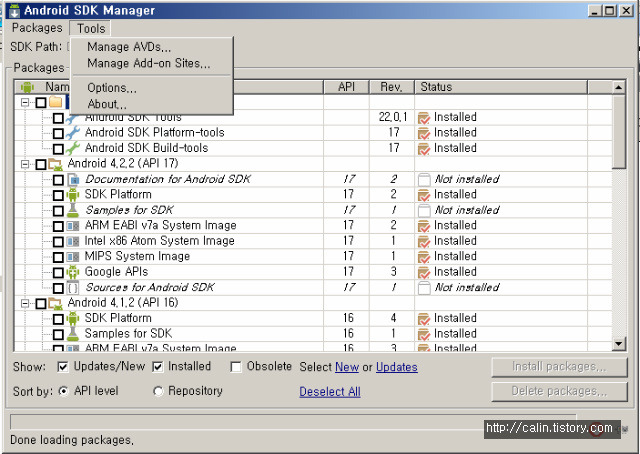Click the ARM EABI v7a System Image icon, API 17

(x=73, y=225)
